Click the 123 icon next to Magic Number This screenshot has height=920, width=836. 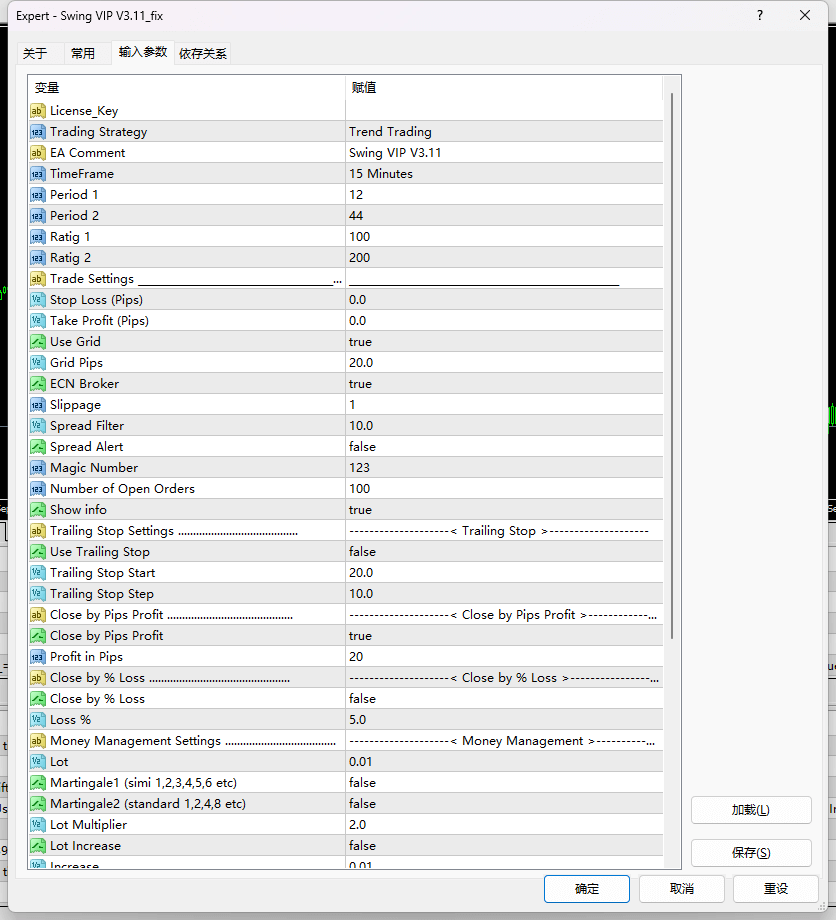tap(39, 467)
